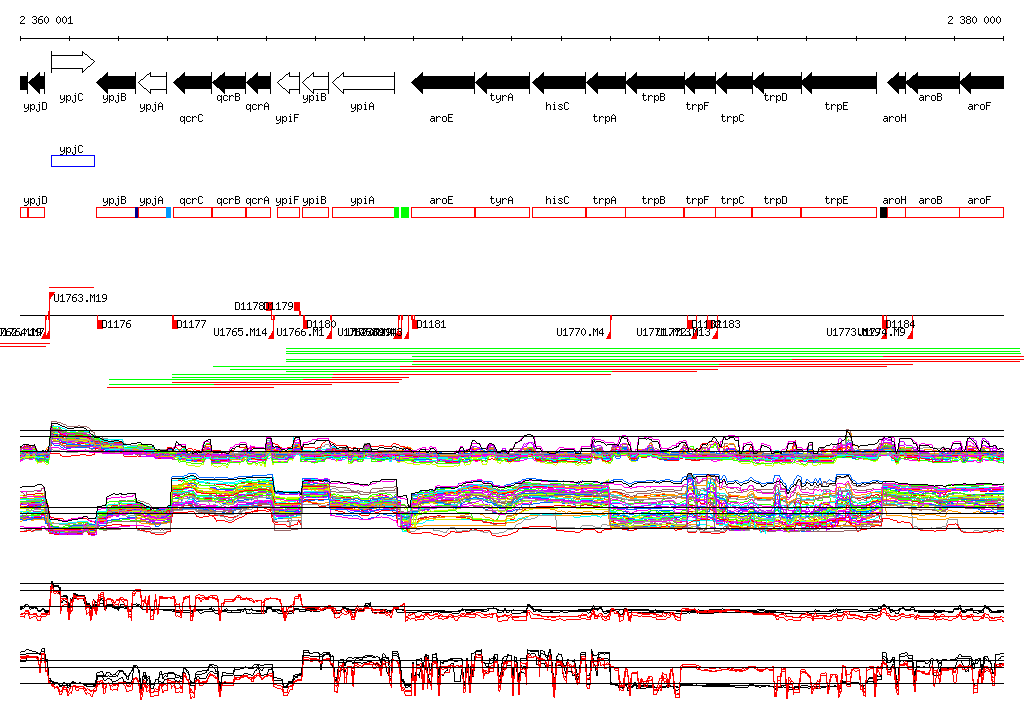Select the hisC gene arrow
The width and height of the screenshot is (1024, 714).
click(x=558, y=82)
